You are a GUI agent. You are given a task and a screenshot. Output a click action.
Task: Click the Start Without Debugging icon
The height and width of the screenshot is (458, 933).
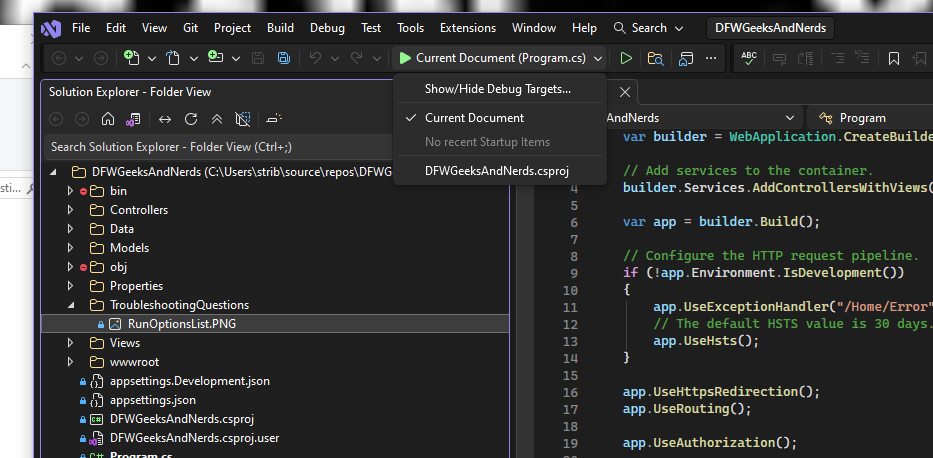point(626,59)
